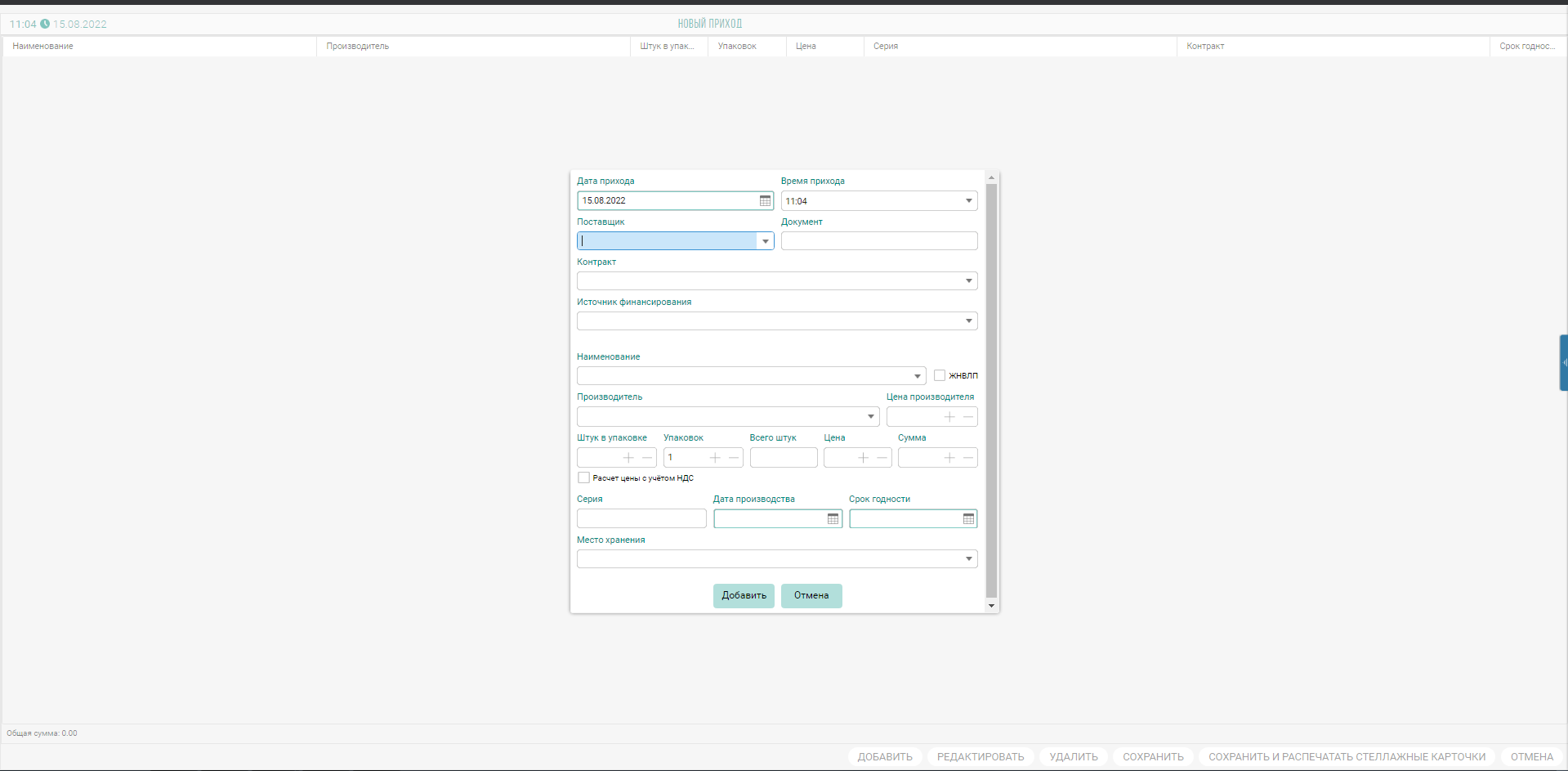Image resolution: width=1568 pixels, height=771 pixels.
Task: Expand the Поставщик dropdown
Action: [765, 241]
